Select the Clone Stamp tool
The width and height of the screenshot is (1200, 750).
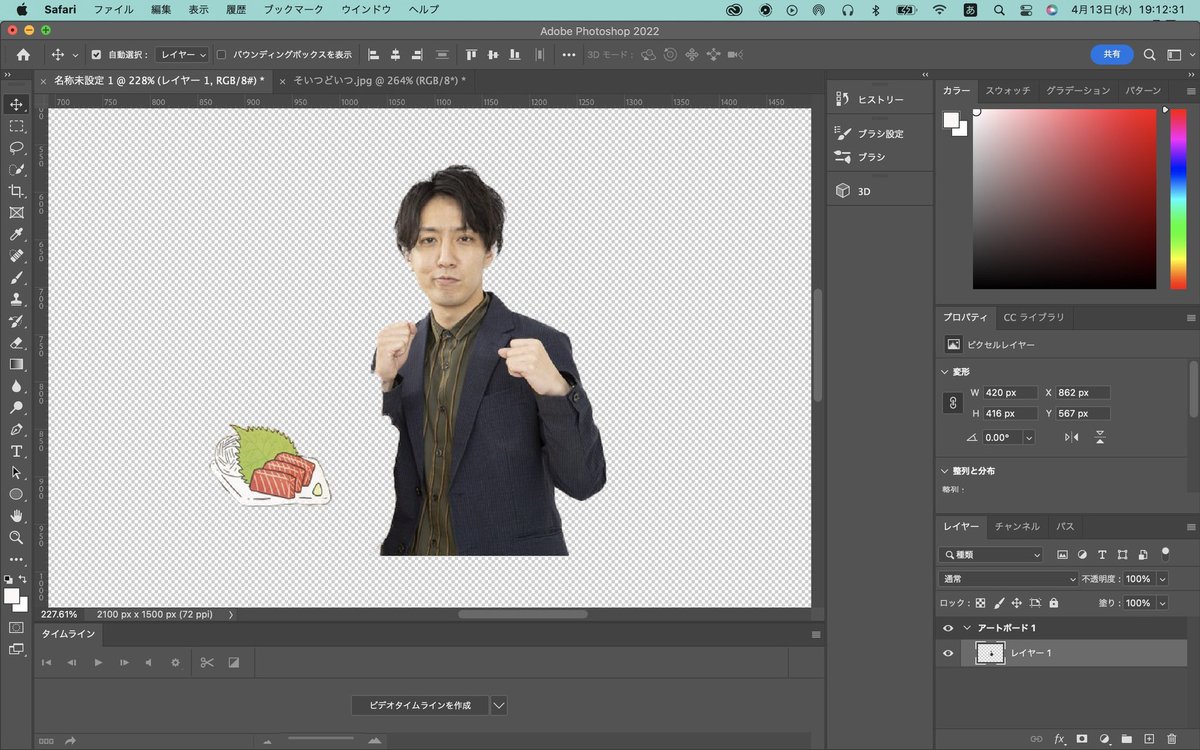[x=16, y=299]
